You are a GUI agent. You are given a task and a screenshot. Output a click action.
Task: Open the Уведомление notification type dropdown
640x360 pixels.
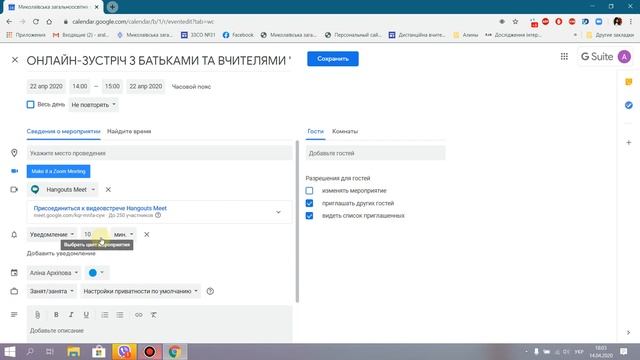pyautogui.click(x=52, y=234)
